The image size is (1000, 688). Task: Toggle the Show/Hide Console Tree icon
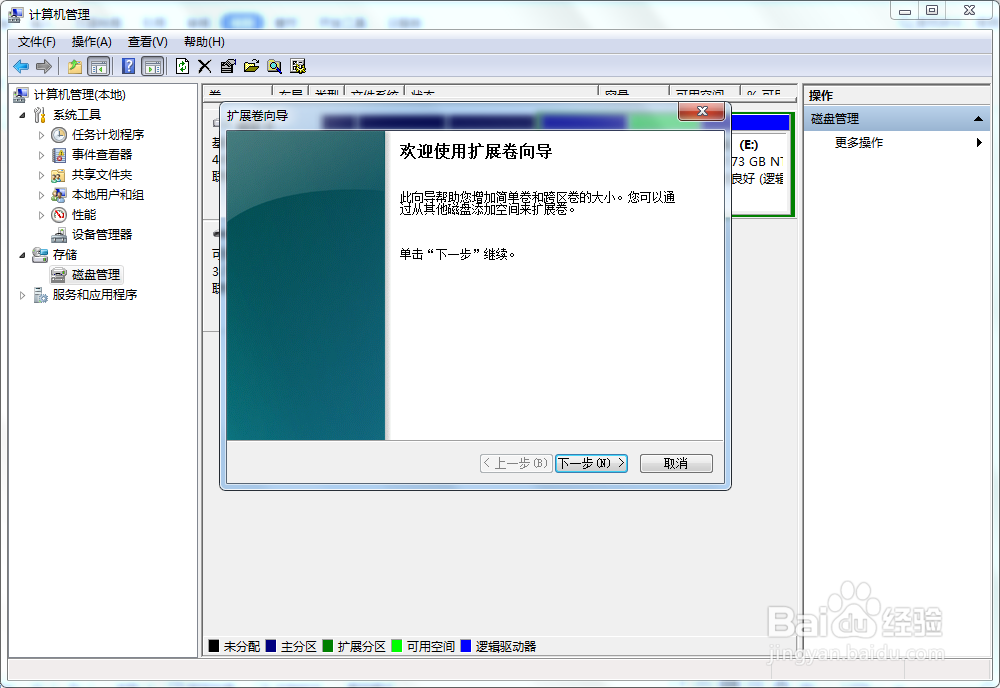[98, 66]
